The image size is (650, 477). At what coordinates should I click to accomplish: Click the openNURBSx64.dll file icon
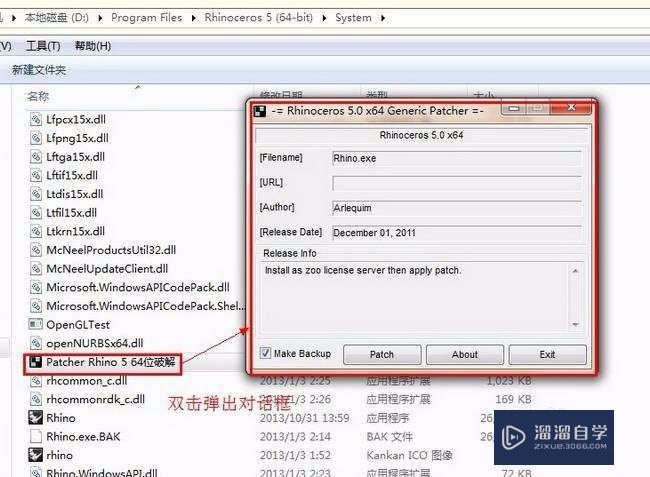click(x=36, y=343)
